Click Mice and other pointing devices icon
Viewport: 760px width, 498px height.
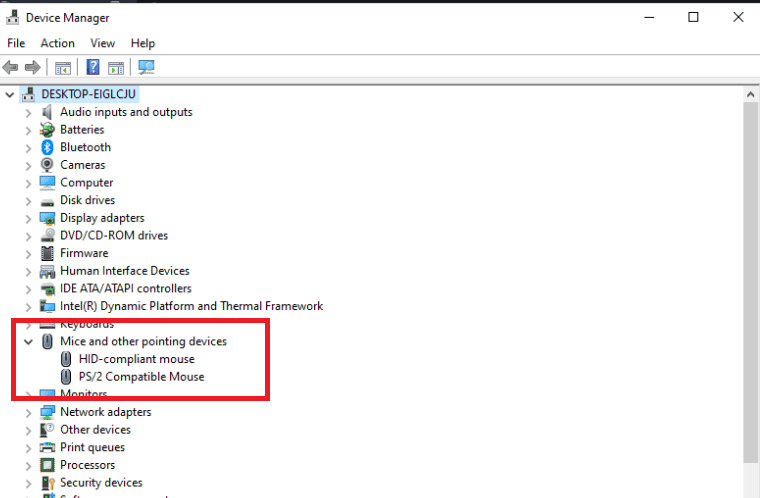point(47,341)
